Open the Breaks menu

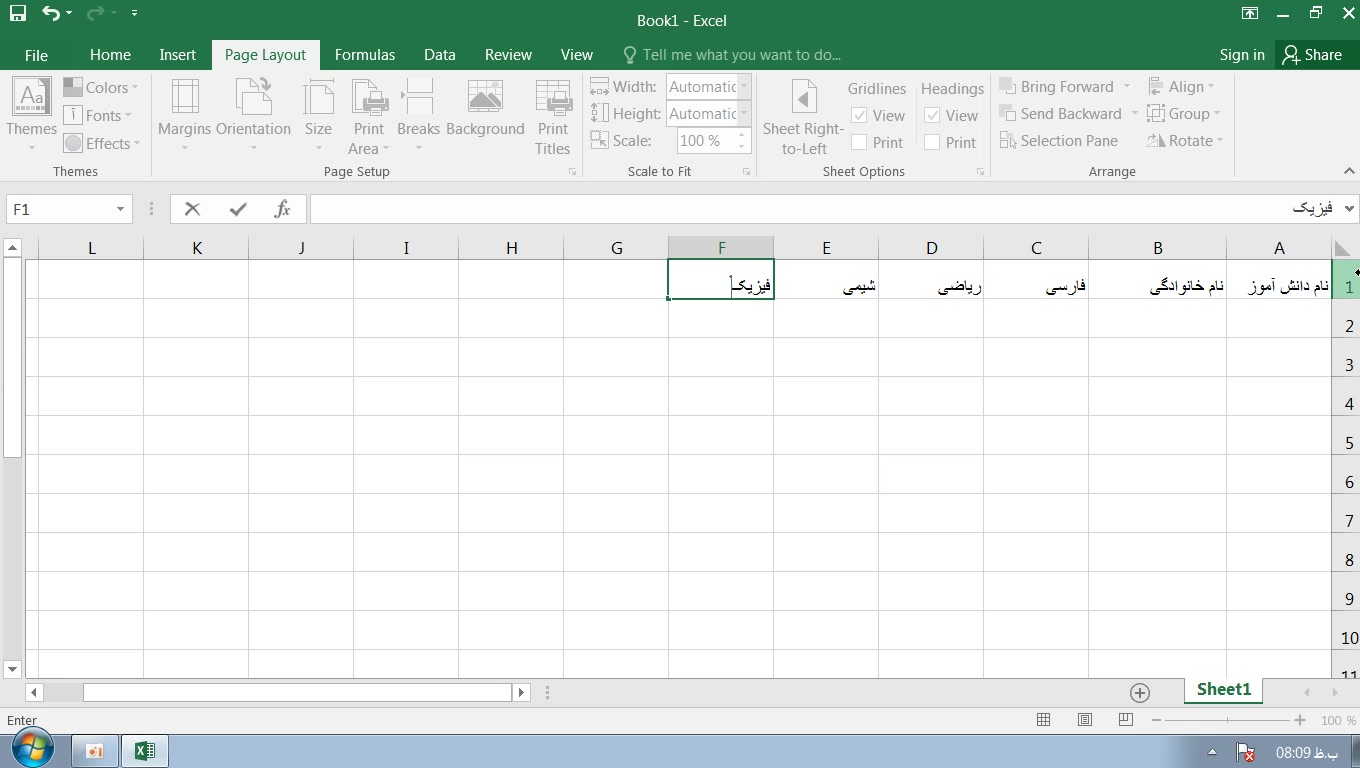418,115
